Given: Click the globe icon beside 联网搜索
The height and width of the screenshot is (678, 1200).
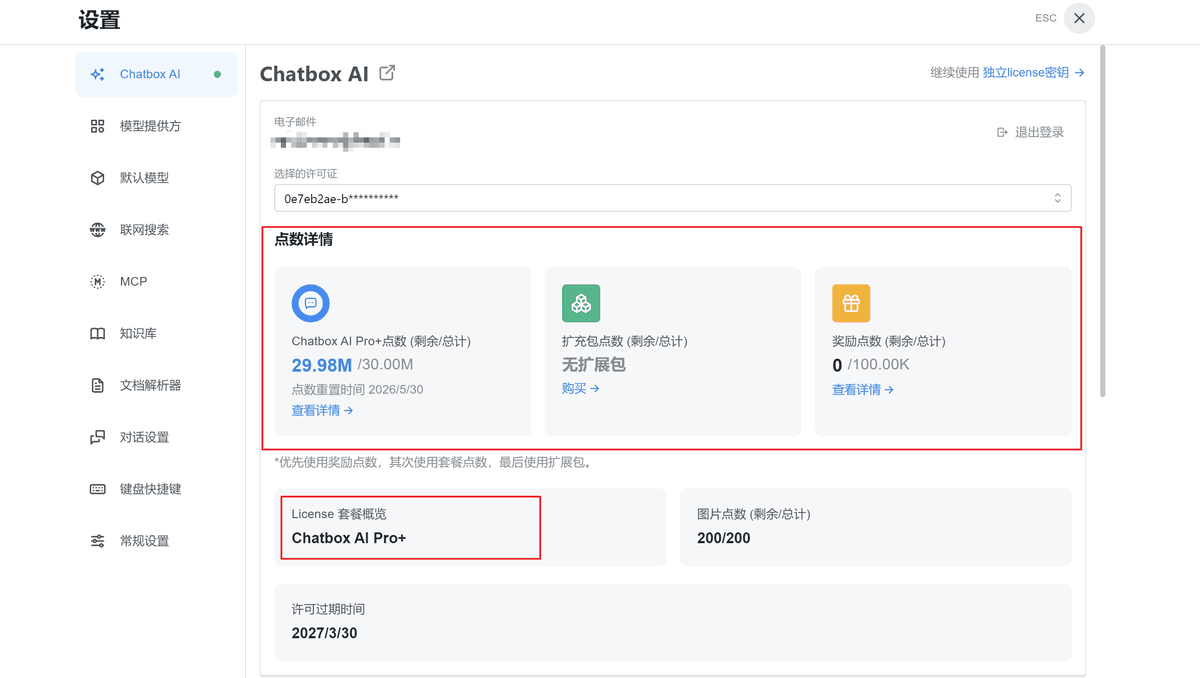Looking at the screenshot, I should point(97,230).
